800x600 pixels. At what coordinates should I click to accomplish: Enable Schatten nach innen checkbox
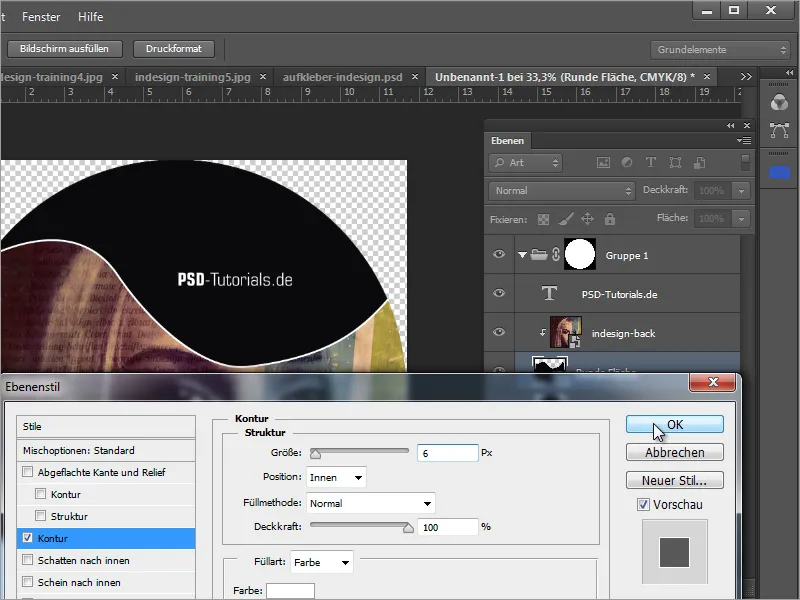pos(28,560)
